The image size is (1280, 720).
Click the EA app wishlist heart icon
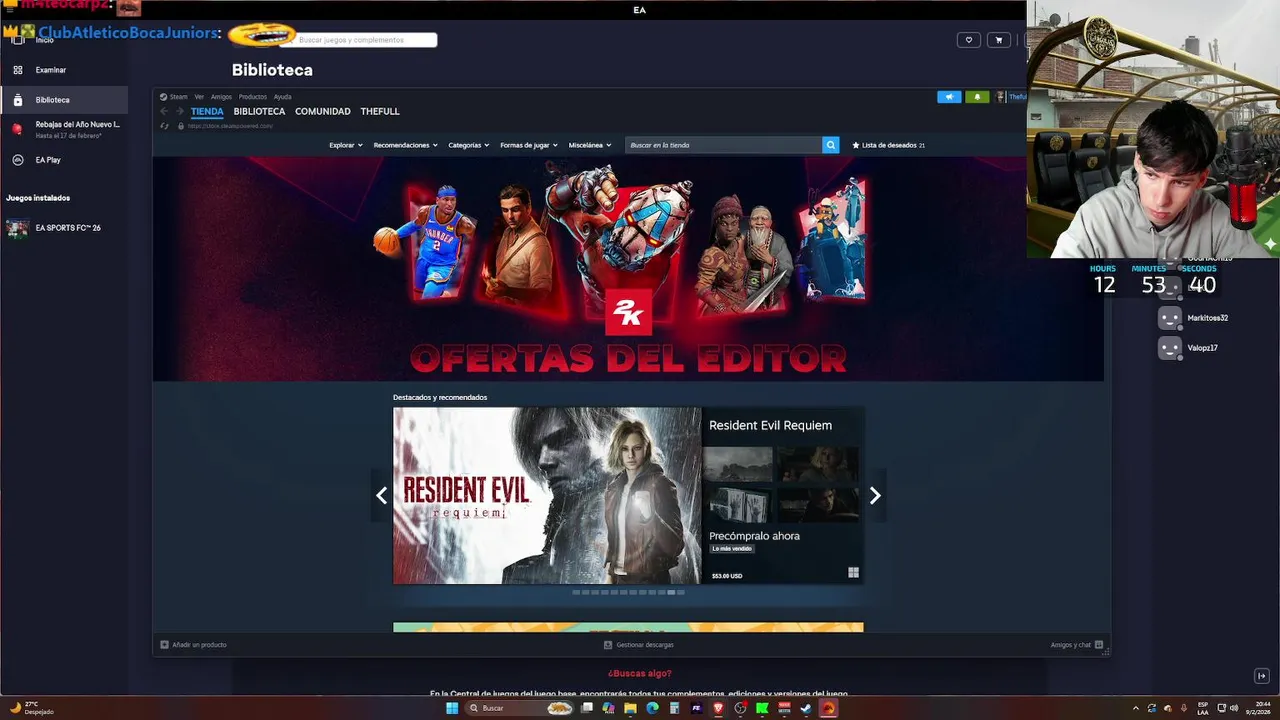968,40
